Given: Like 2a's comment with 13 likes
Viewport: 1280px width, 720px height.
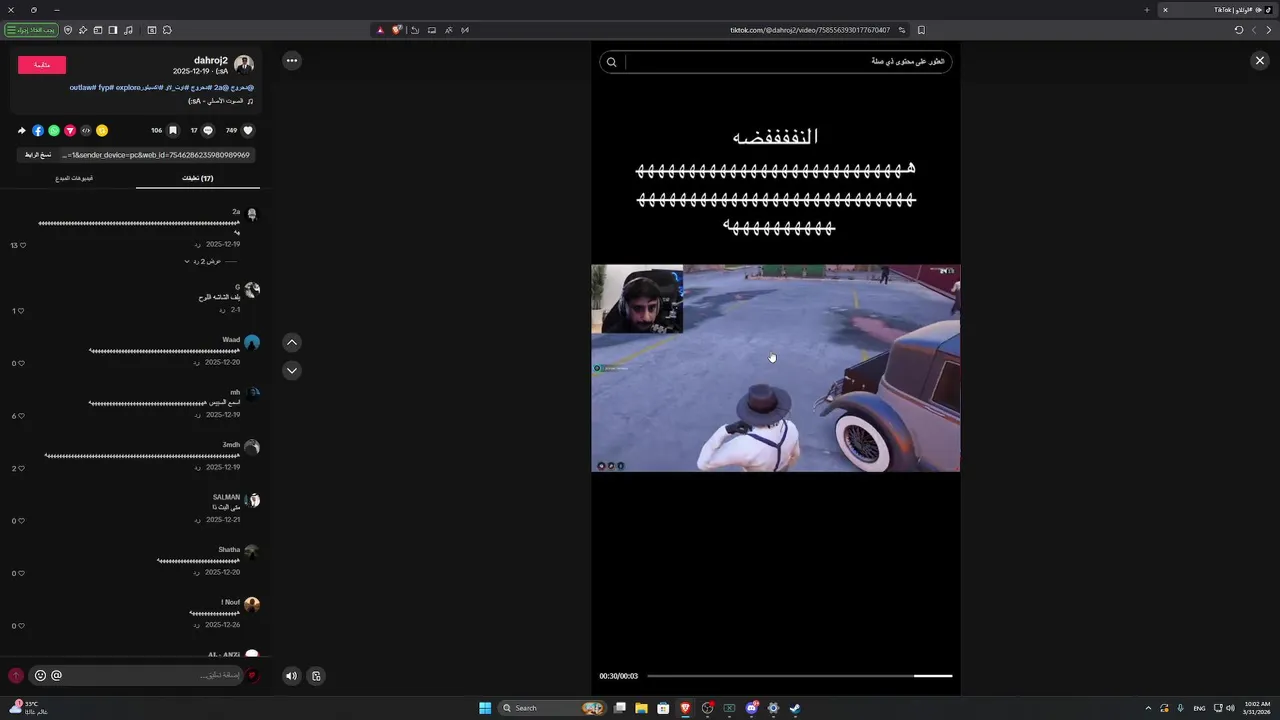Looking at the screenshot, I should click(22, 245).
